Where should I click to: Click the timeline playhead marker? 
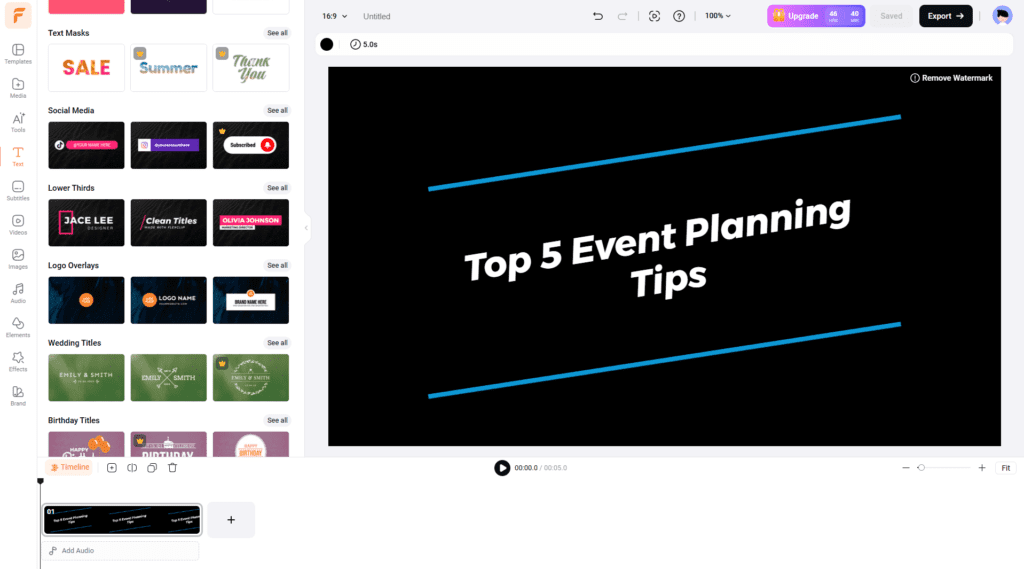[x=40, y=481]
